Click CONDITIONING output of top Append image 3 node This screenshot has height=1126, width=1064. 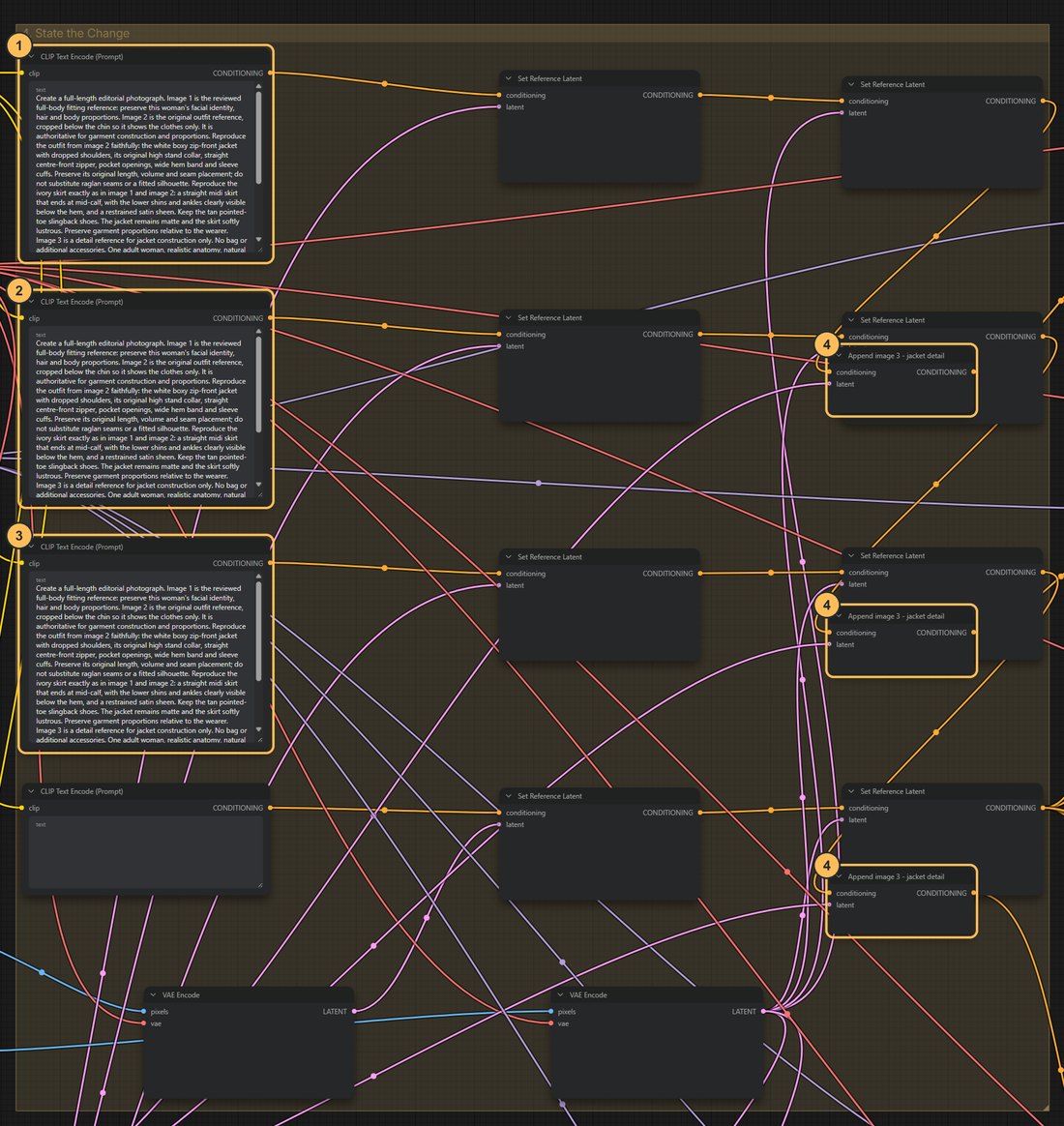[973, 372]
